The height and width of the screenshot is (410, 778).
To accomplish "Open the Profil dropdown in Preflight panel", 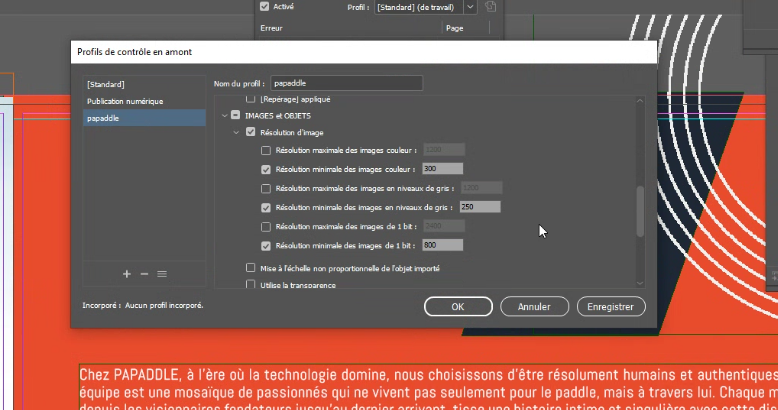I will point(470,7).
